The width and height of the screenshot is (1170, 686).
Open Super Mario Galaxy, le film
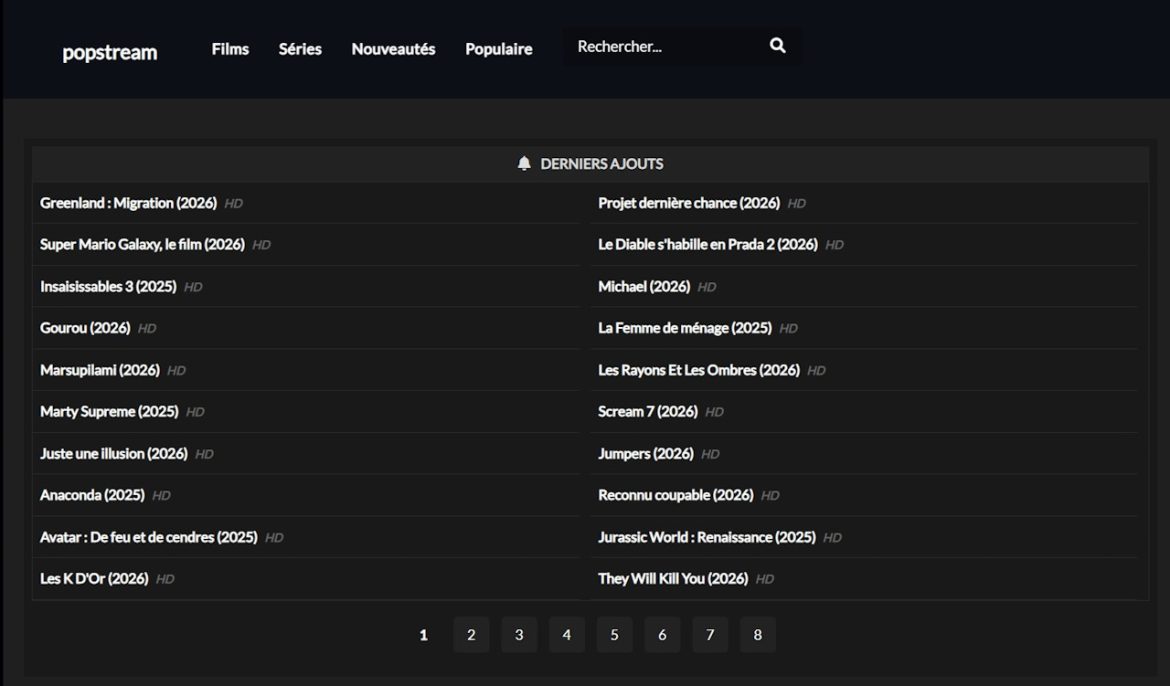(x=143, y=245)
